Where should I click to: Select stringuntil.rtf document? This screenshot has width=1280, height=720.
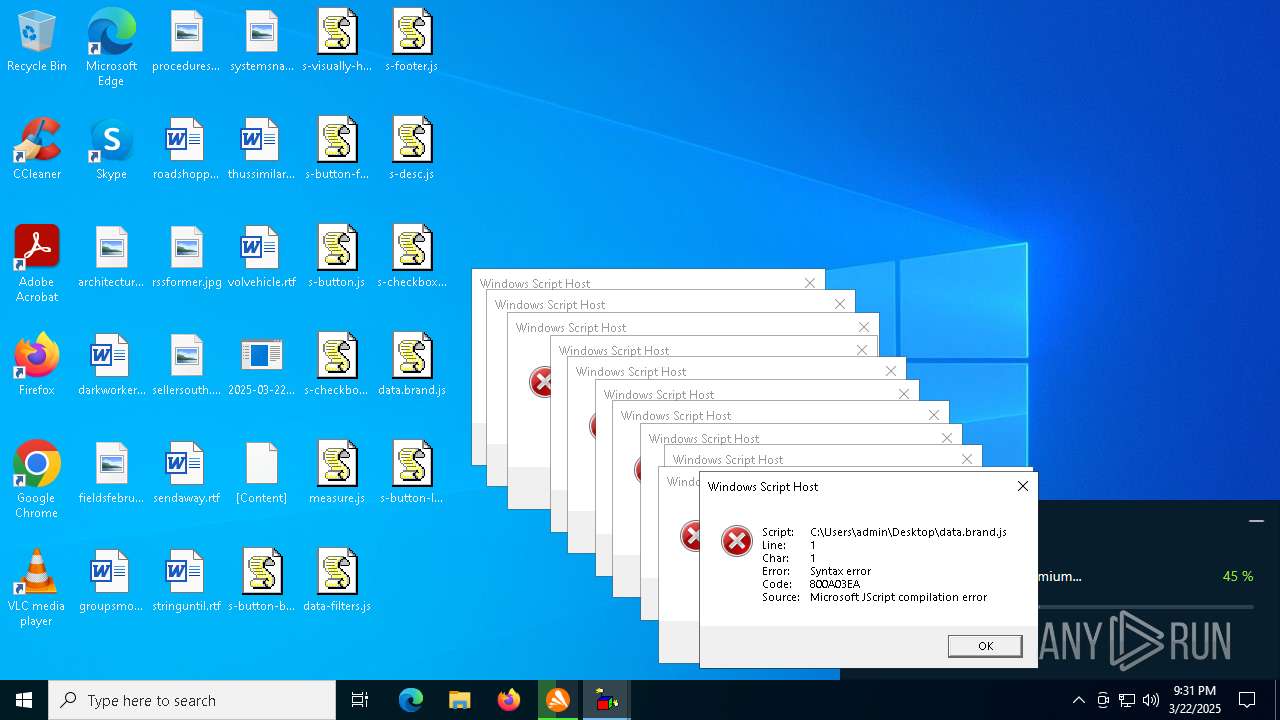pos(186,581)
